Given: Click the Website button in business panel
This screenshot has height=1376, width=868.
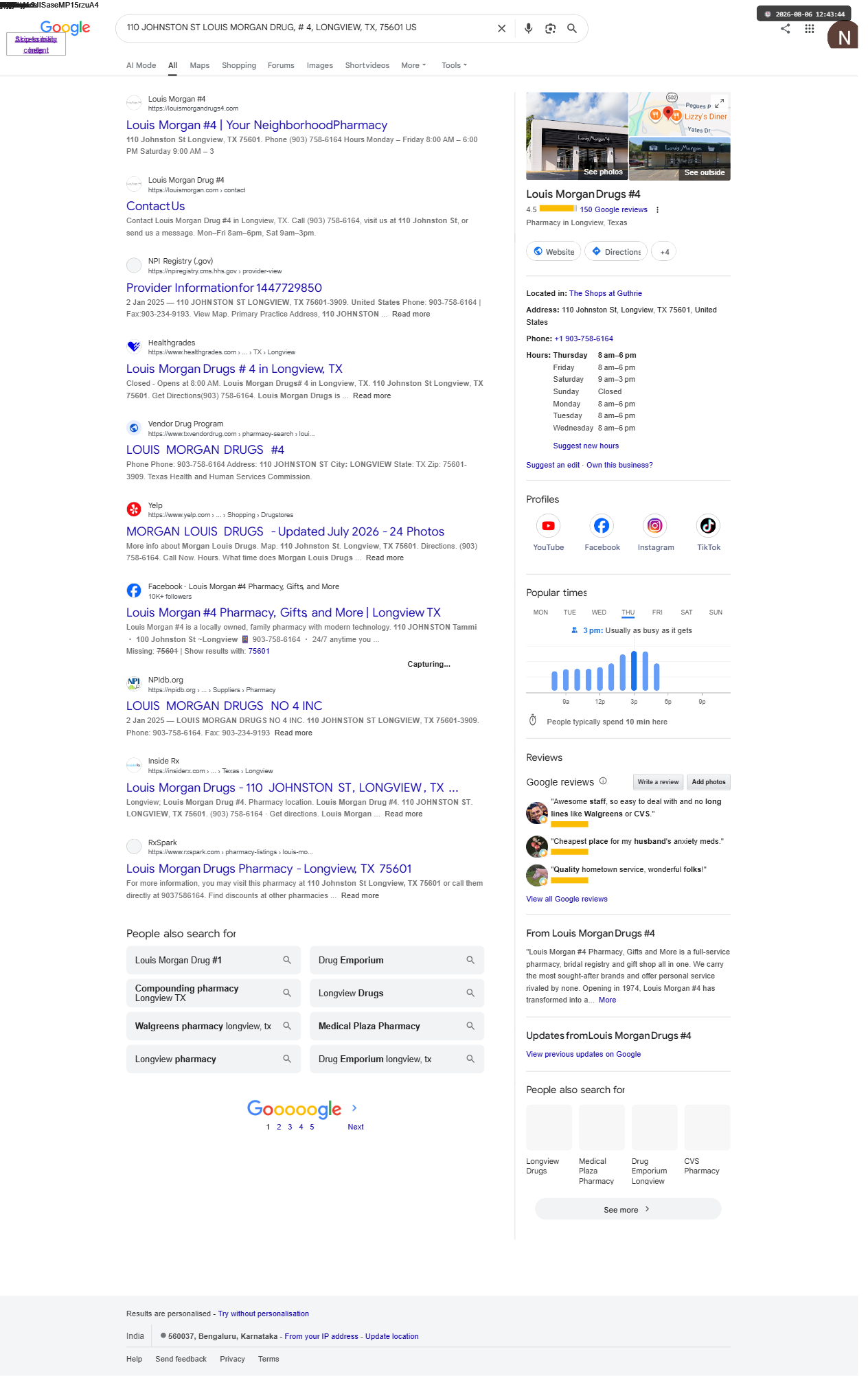Looking at the screenshot, I should pos(553,252).
